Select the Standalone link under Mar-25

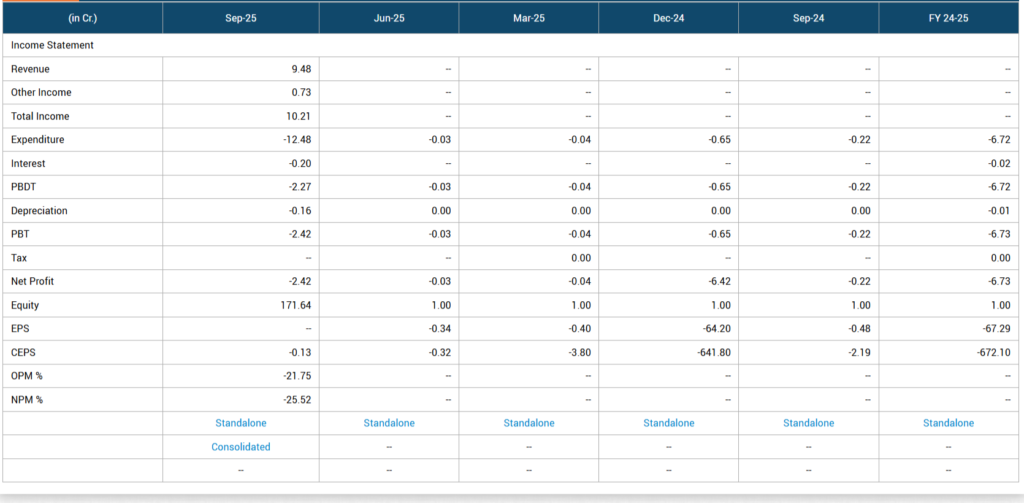coord(529,423)
